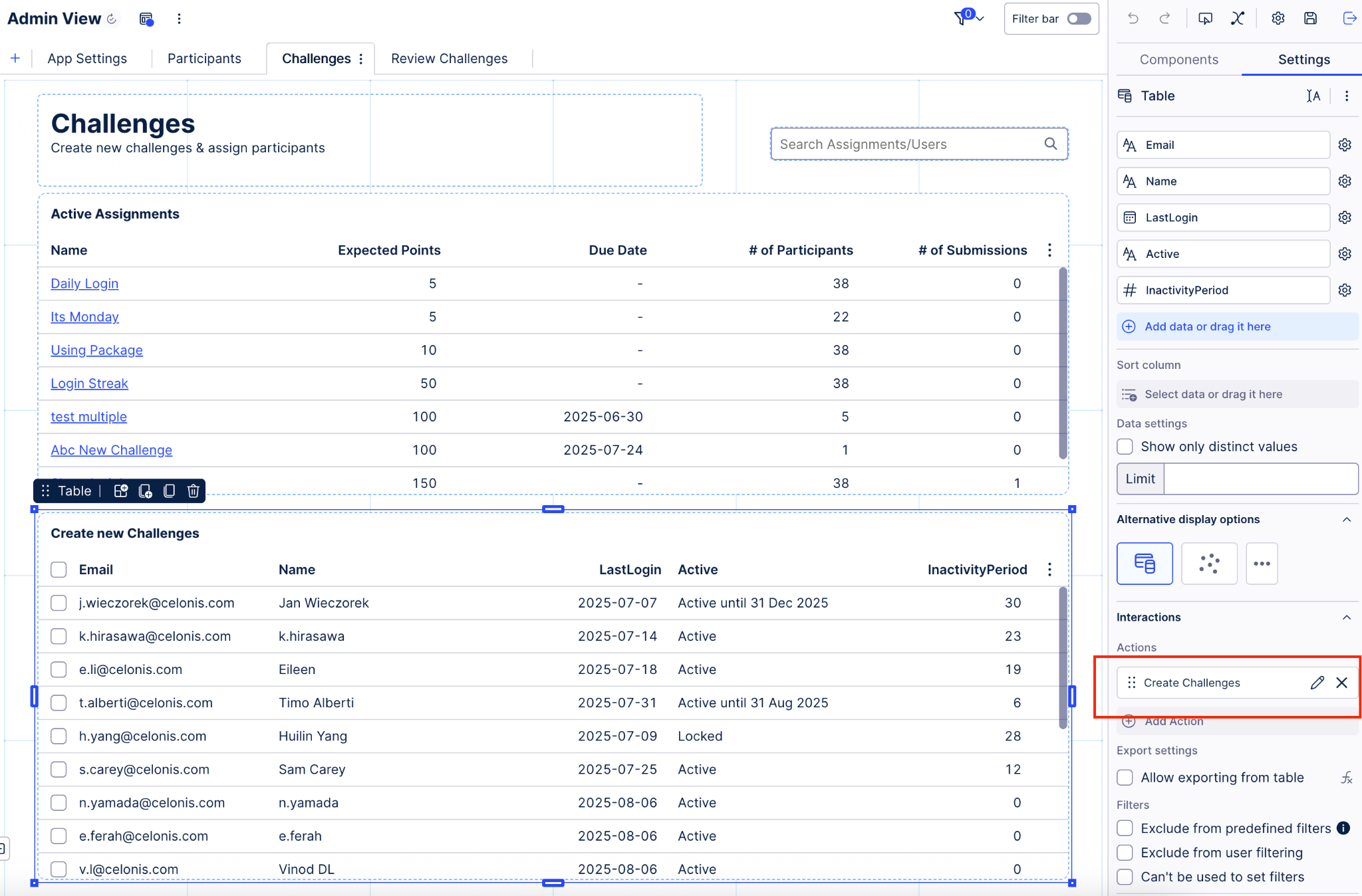Viewport: 1362px width, 896px height.
Task: Collapse Alternative display options section
Action: pyautogui.click(x=1347, y=519)
